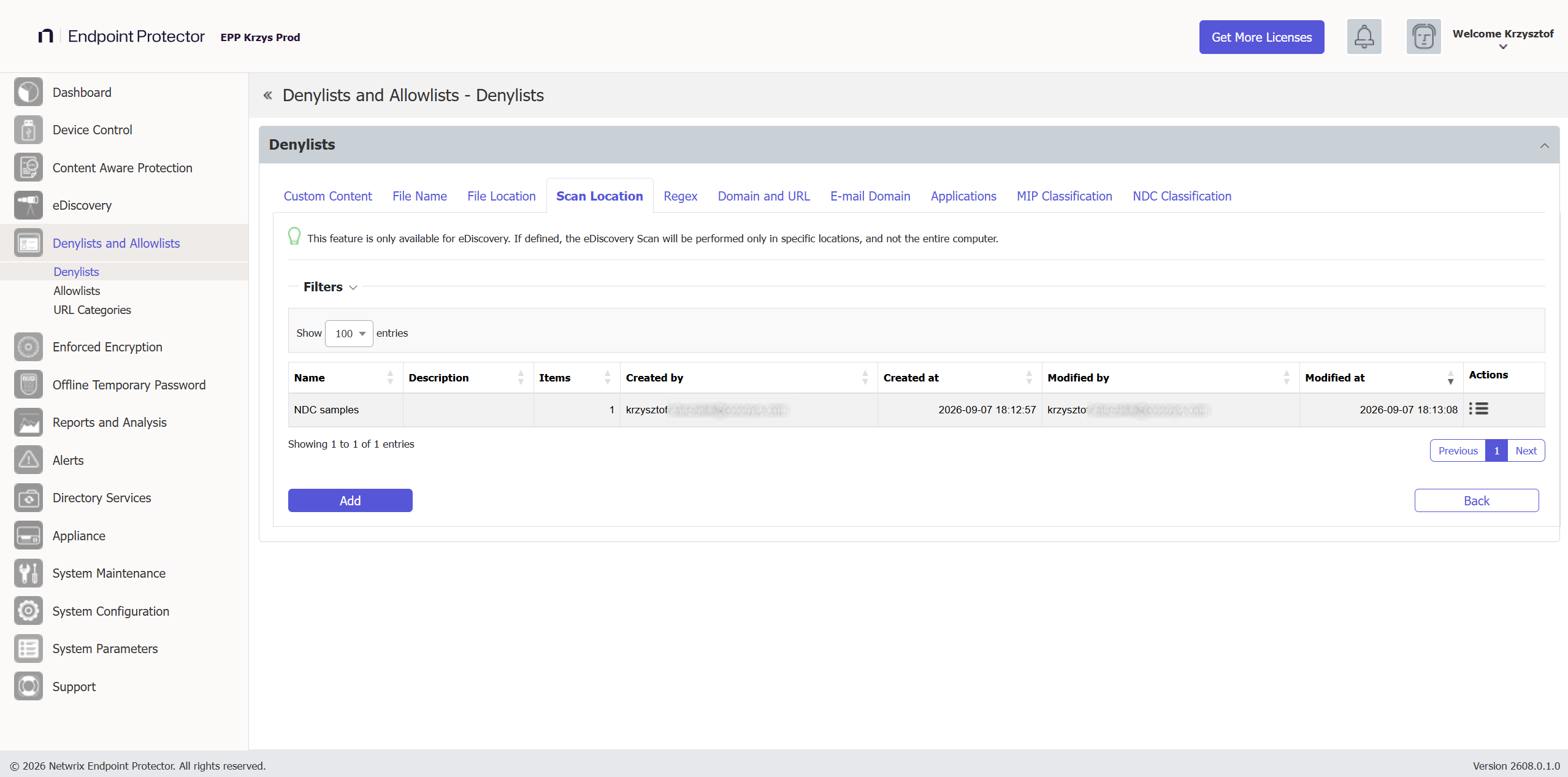Open the NDC Classification tab
The height and width of the screenshot is (777, 1568).
(x=1182, y=196)
